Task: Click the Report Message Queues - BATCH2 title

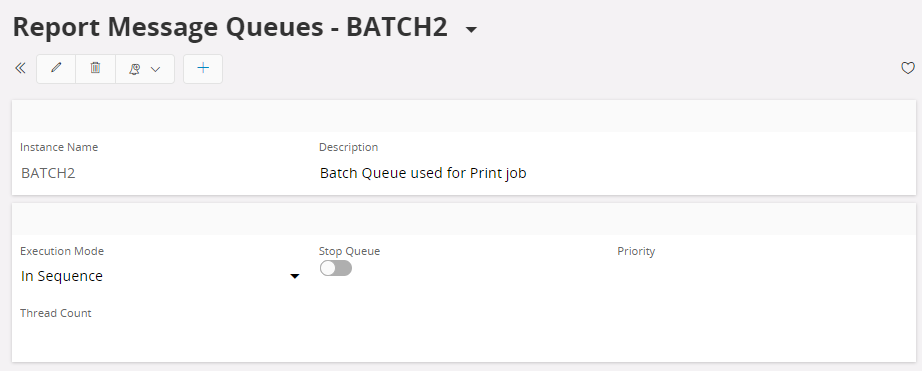Action: click(x=230, y=27)
